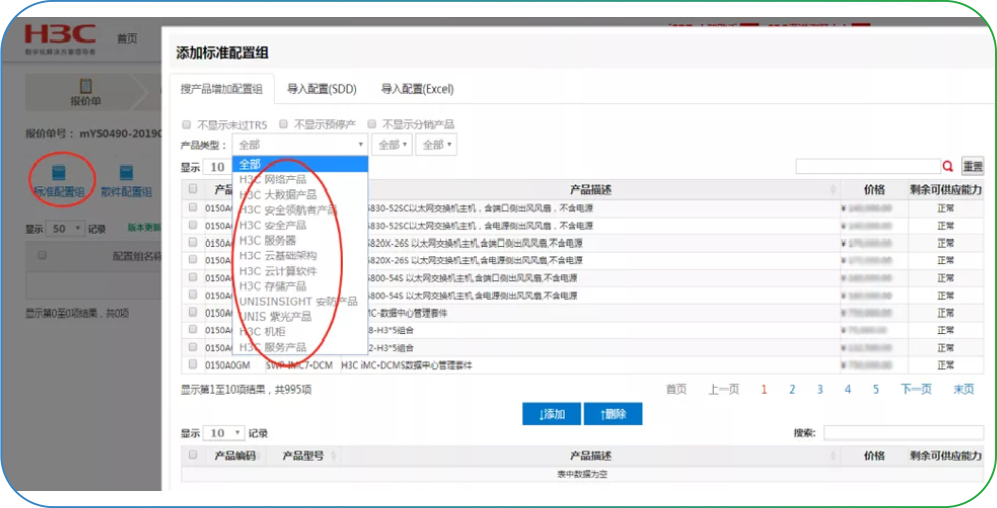The width and height of the screenshot is (997, 508).
Task: Go to page 2 in pagination
Action: coord(792,390)
